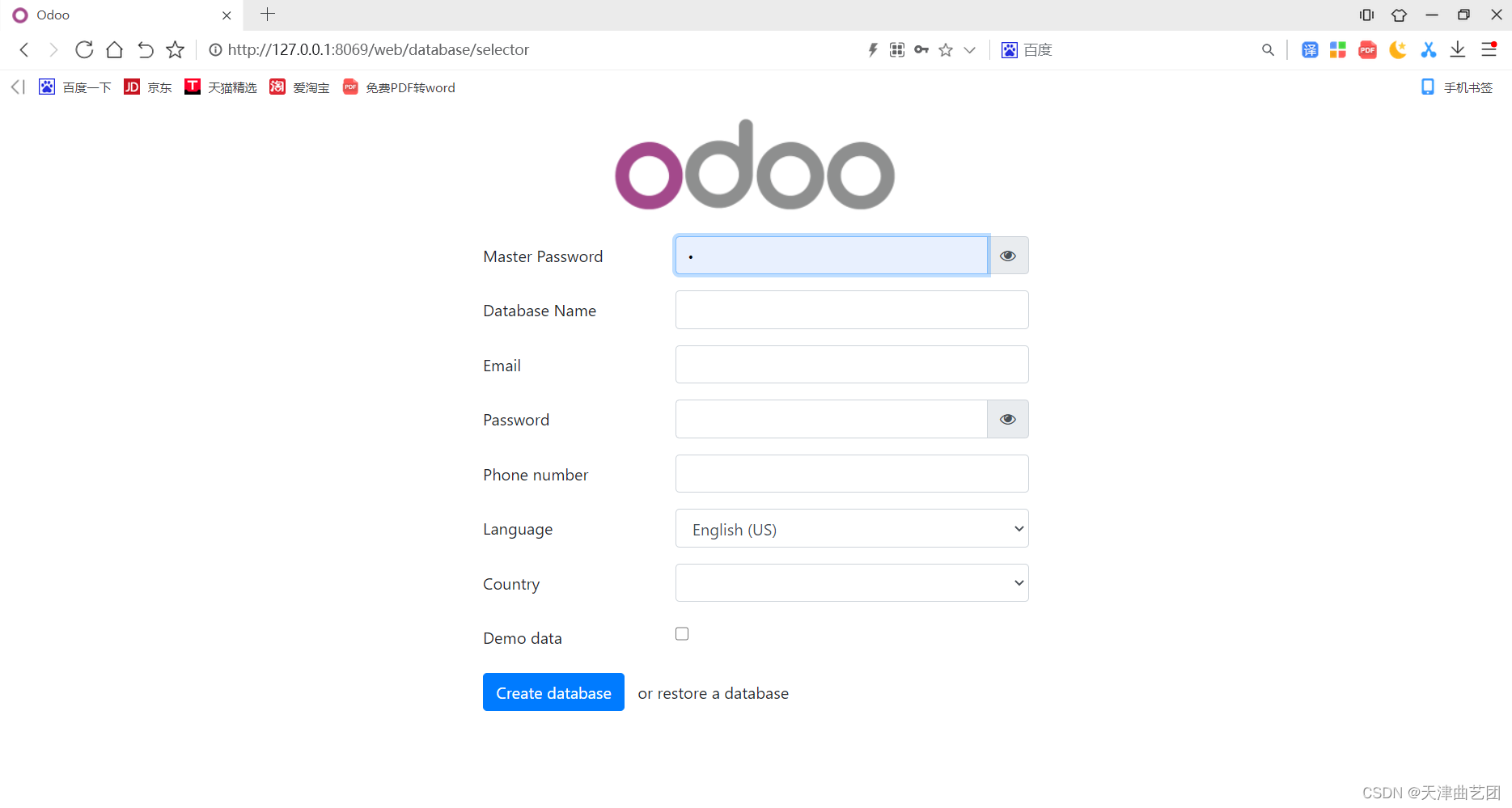The height and width of the screenshot is (808, 1512).
Task: Show the Password field contents
Action: point(1007,419)
